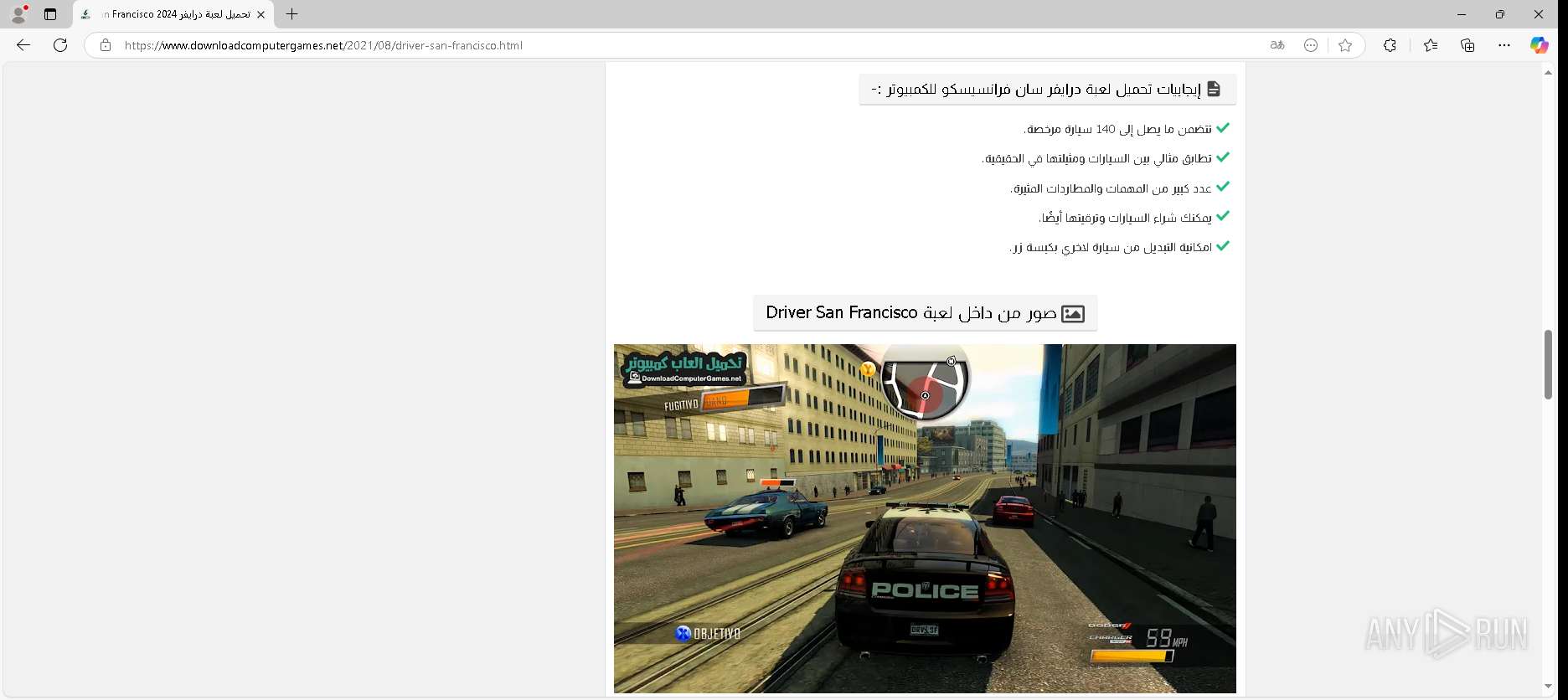This screenshot has width=1568, height=700.
Task: Click the document icon in the pros heading
Action: (1214, 89)
